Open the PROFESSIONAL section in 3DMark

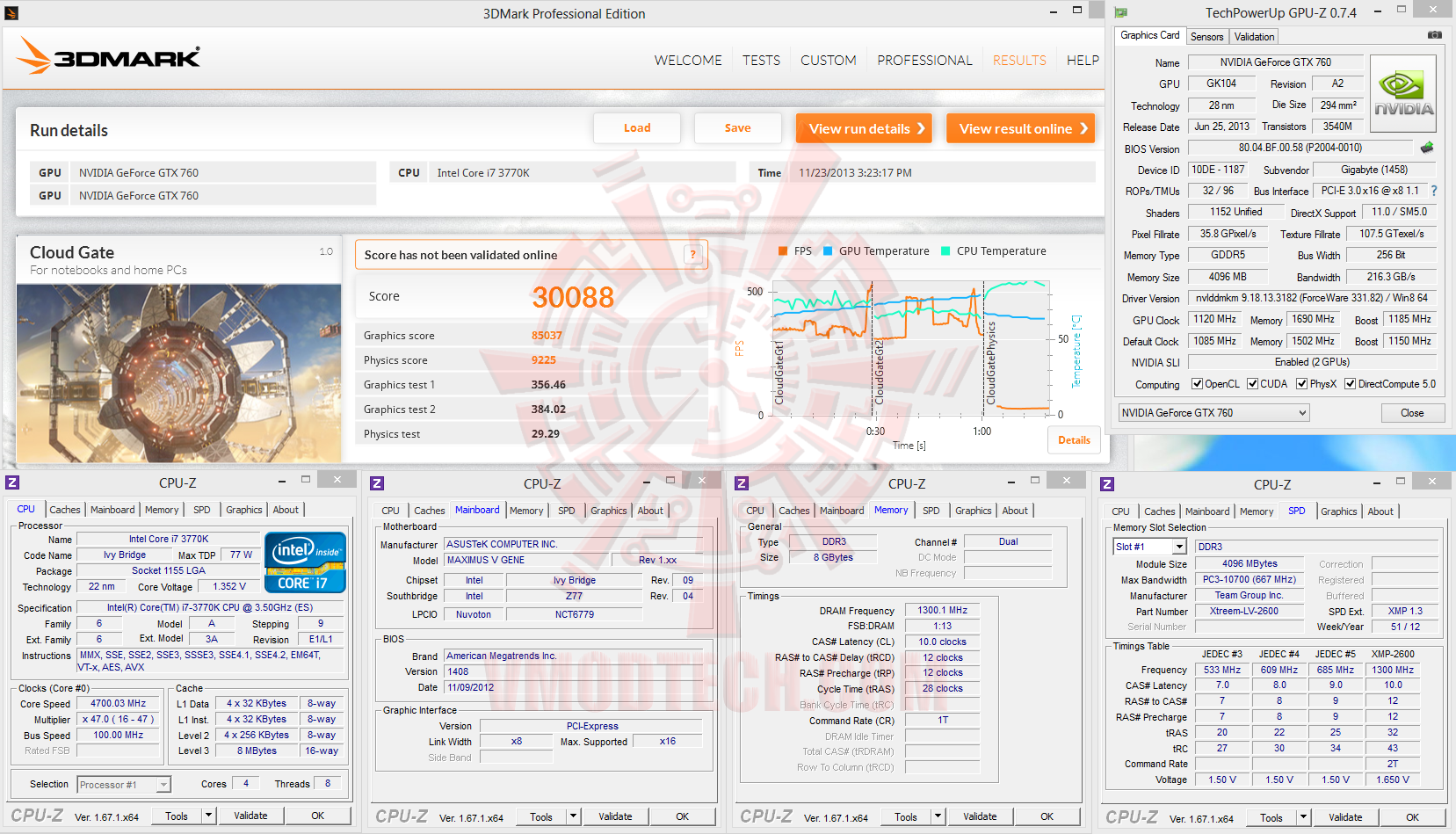point(924,61)
